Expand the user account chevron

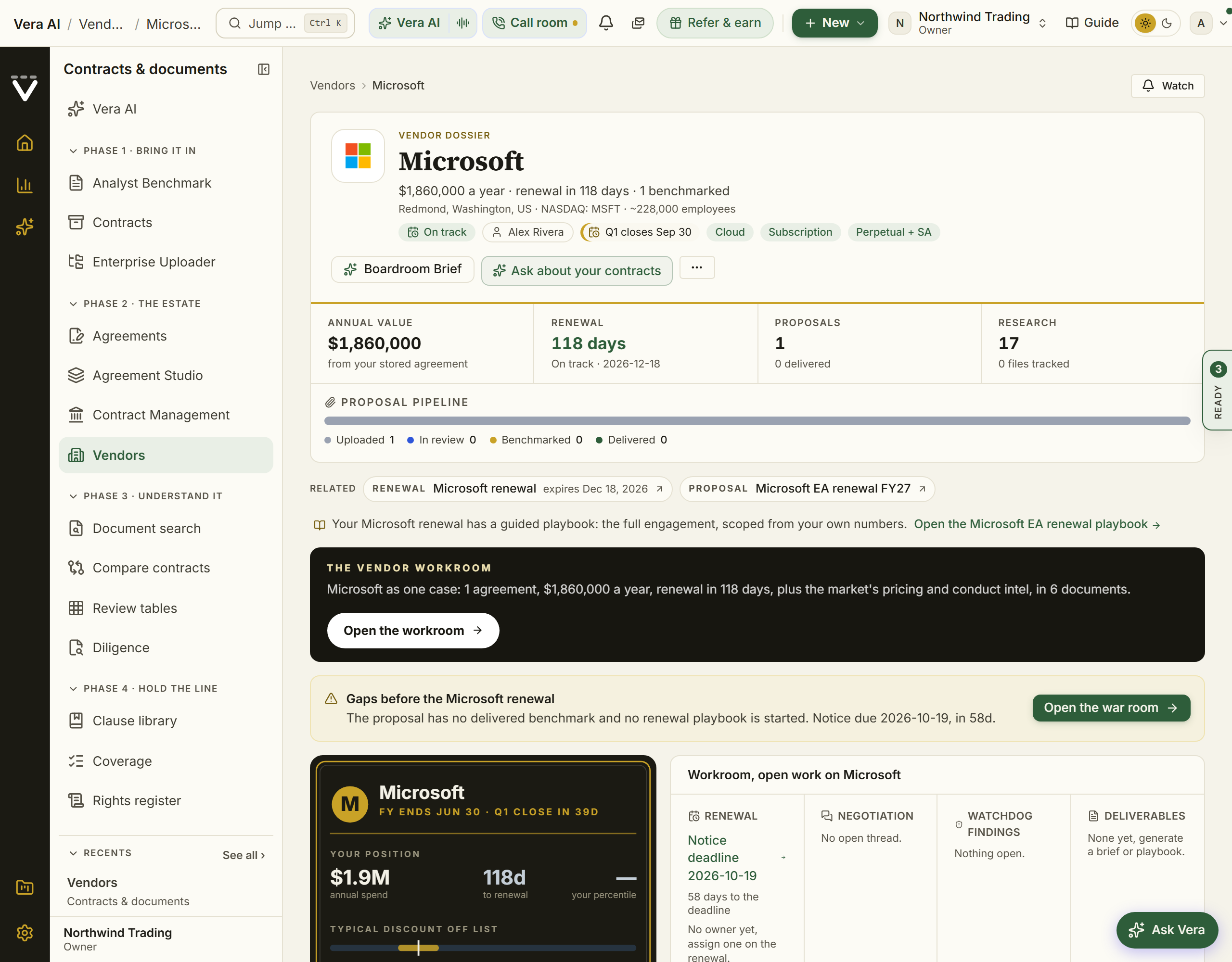(1222, 23)
